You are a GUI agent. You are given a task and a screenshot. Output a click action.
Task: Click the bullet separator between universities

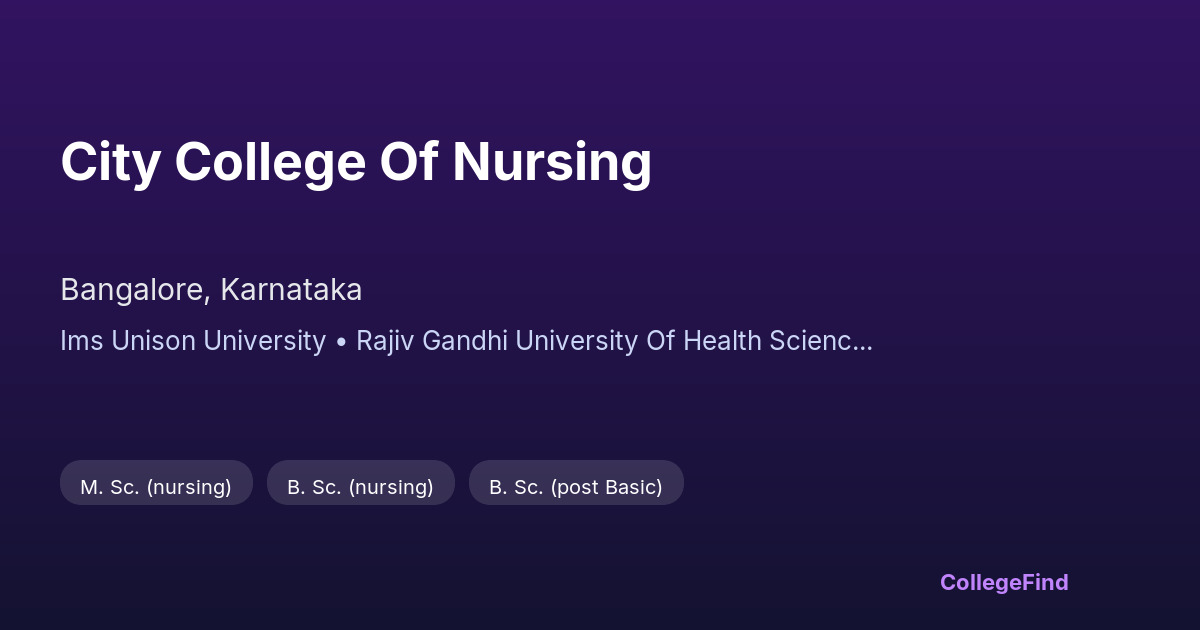(x=341, y=341)
